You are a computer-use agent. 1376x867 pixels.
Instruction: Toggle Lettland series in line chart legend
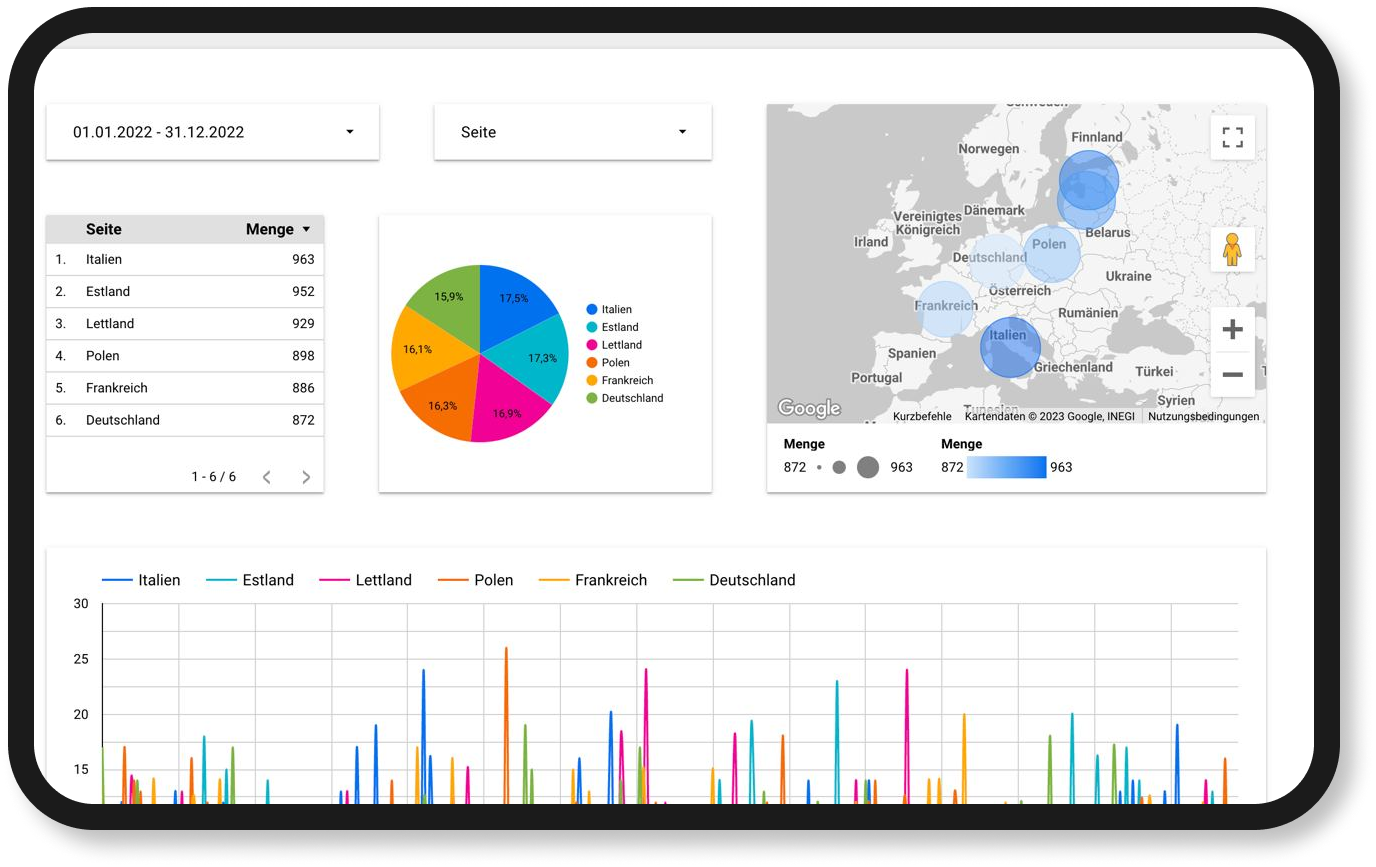coord(365,580)
